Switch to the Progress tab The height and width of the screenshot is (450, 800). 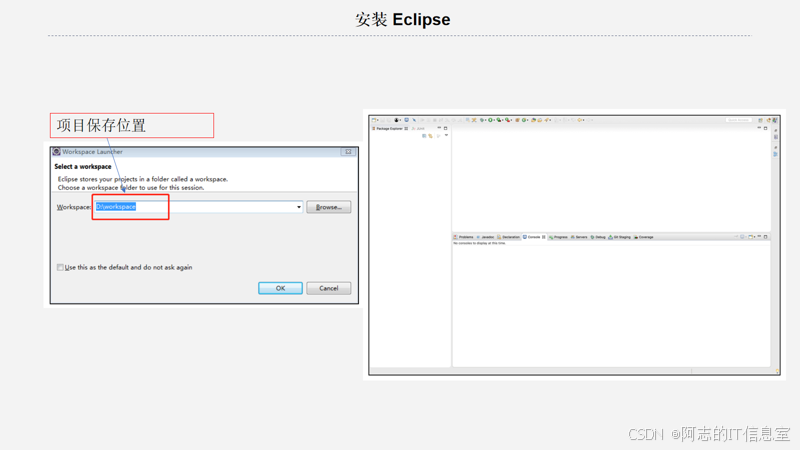coord(558,237)
